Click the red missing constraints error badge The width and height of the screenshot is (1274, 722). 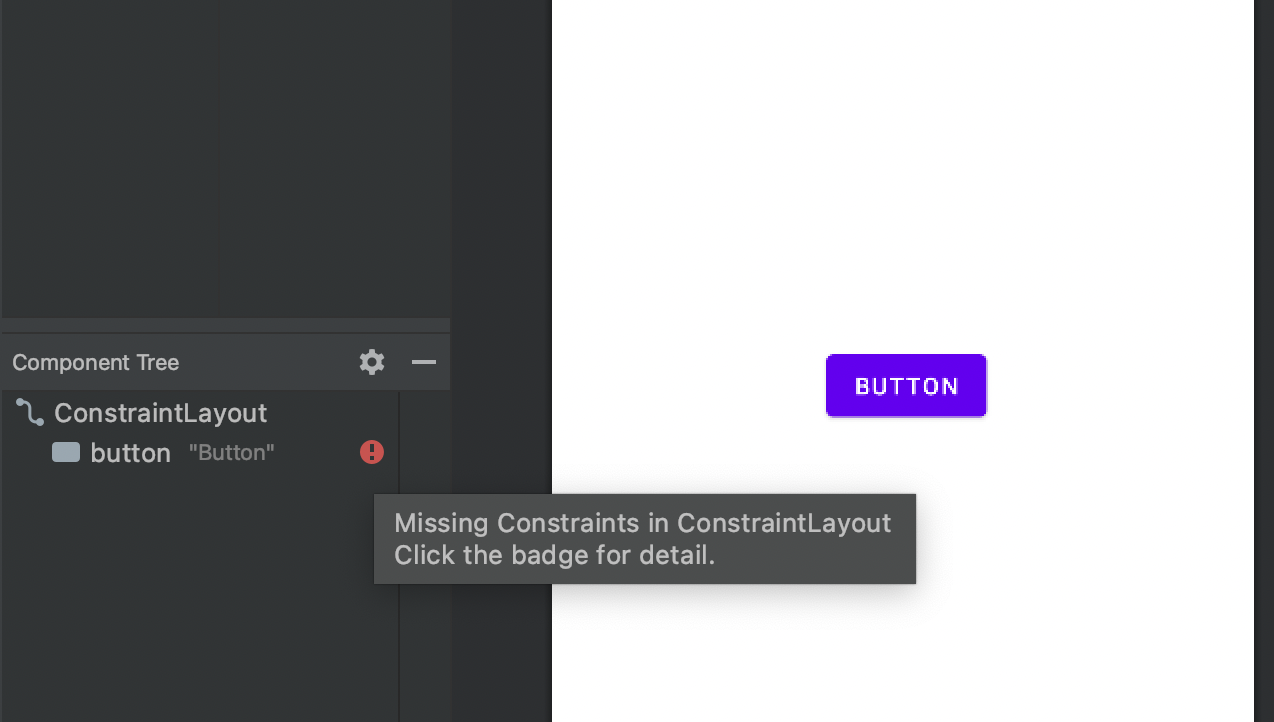pos(372,453)
